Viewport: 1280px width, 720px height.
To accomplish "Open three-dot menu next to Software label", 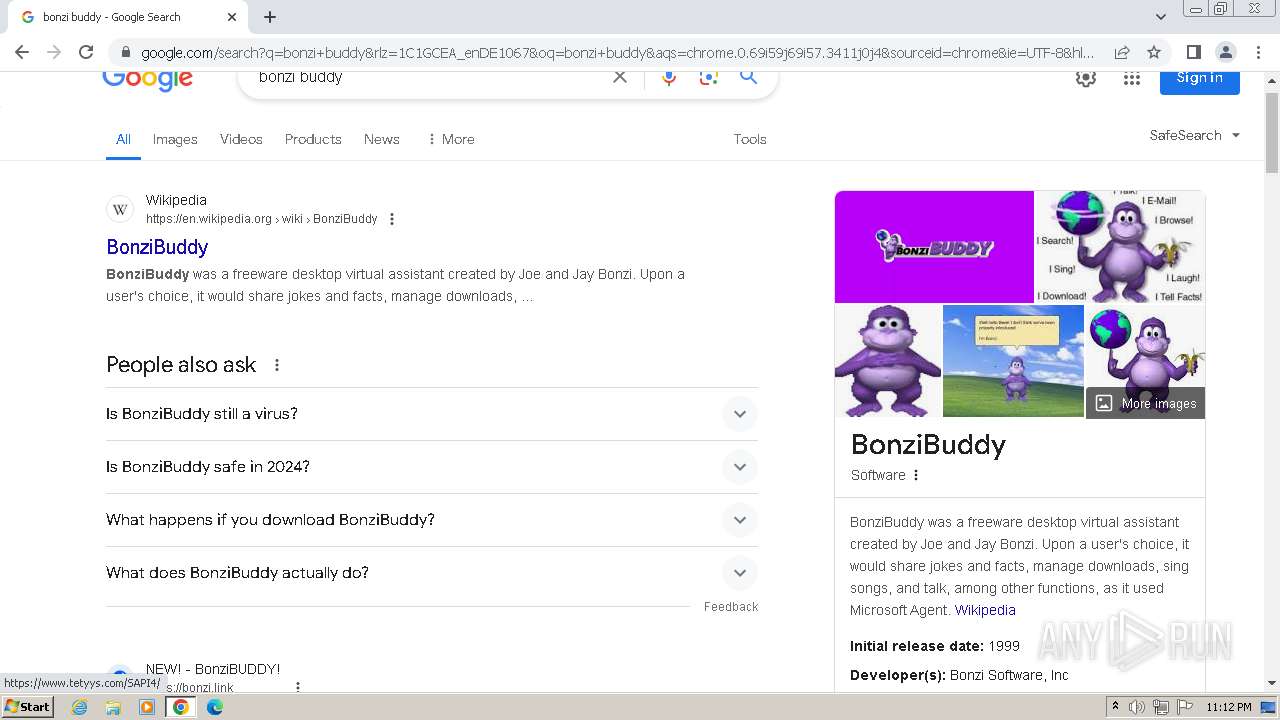I will click(916, 475).
